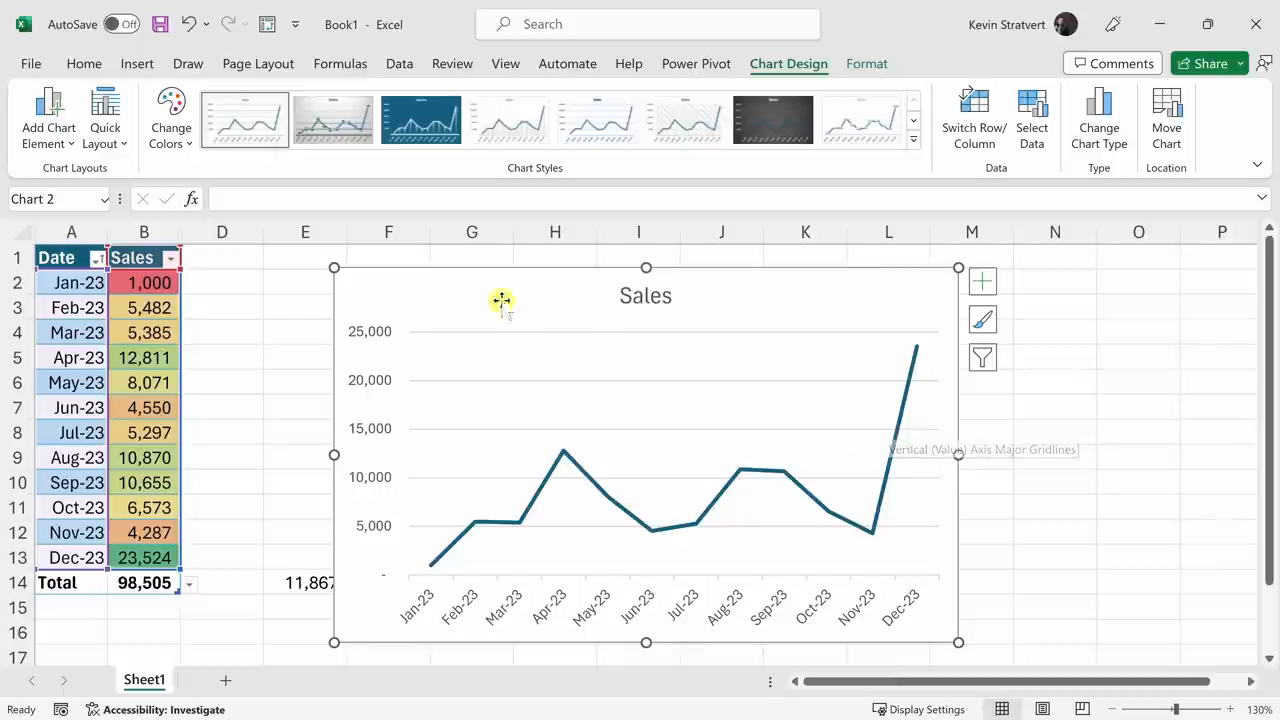Click the Zoom In plus icon
Screen dimensions: 1280x720
tap(1230, 709)
